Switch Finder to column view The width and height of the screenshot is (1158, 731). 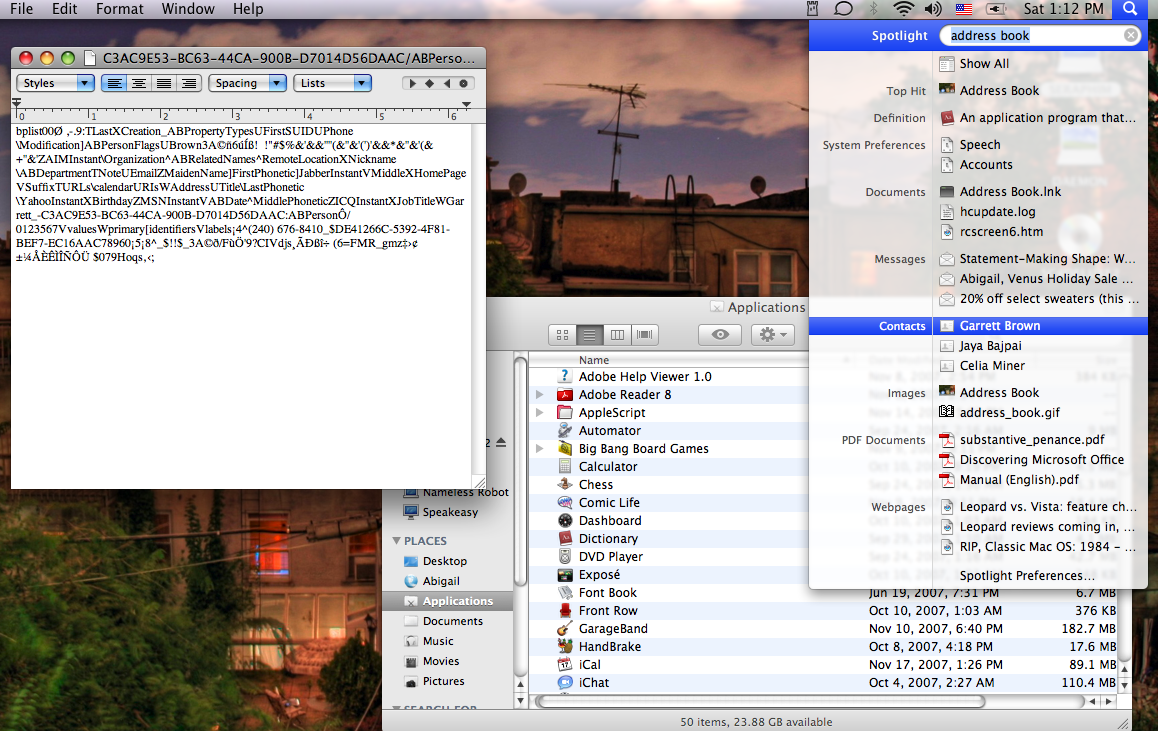coord(617,334)
